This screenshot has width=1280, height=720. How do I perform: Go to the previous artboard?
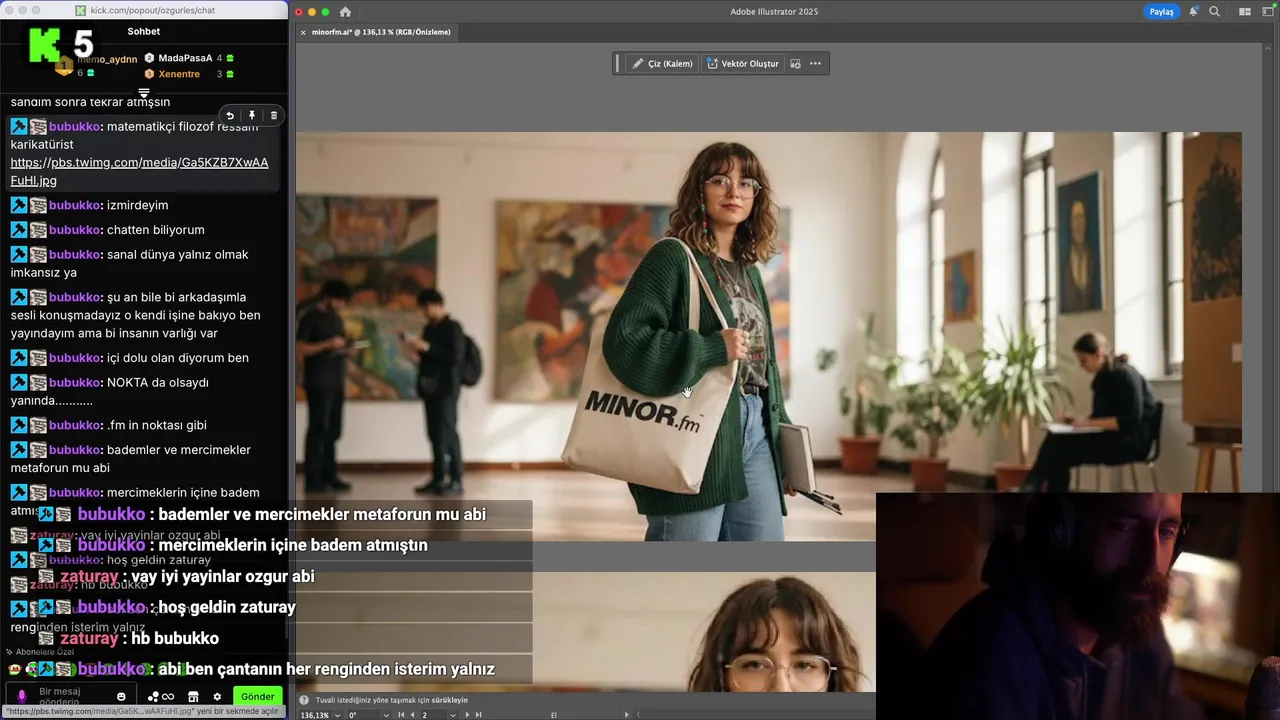click(x=413, y=715)
